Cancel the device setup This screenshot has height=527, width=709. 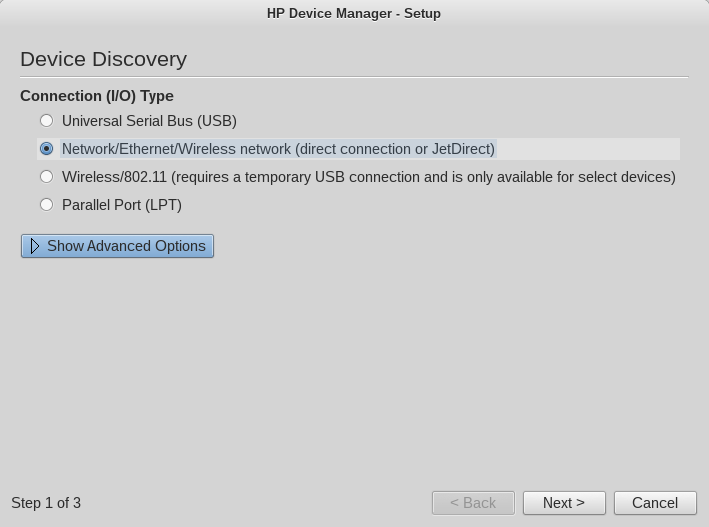coord(655,503)
